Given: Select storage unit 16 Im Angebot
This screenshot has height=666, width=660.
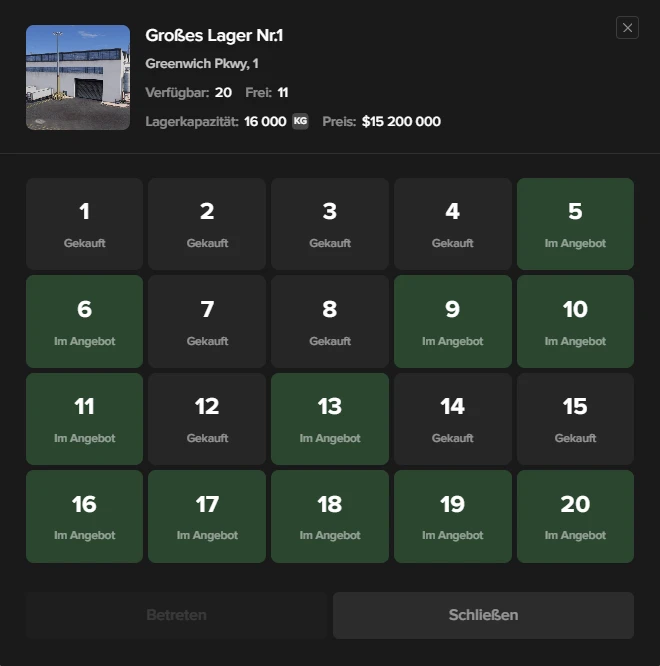Looking at the screenshot, I should (x=84, y=516).
